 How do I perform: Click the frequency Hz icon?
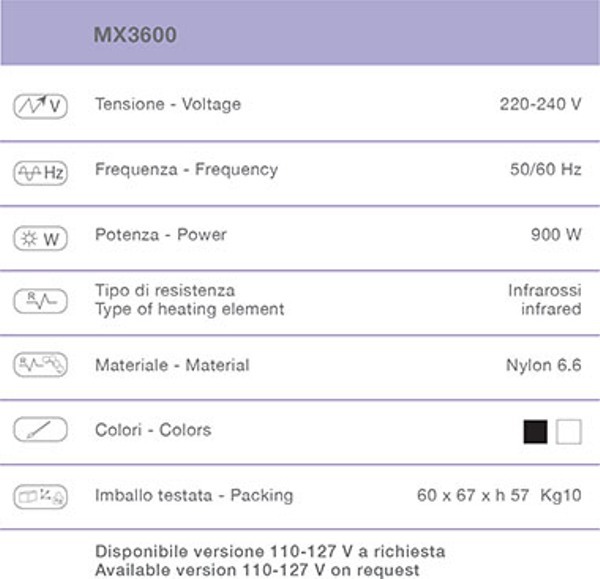point(40,172)
